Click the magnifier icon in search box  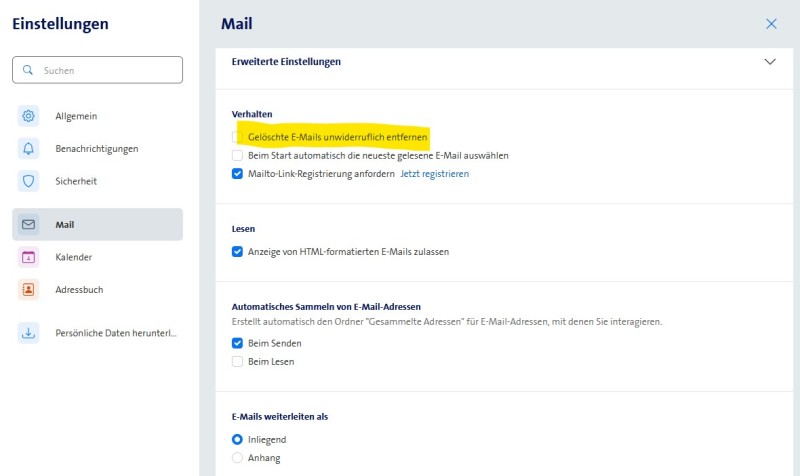tap(28, 70)
